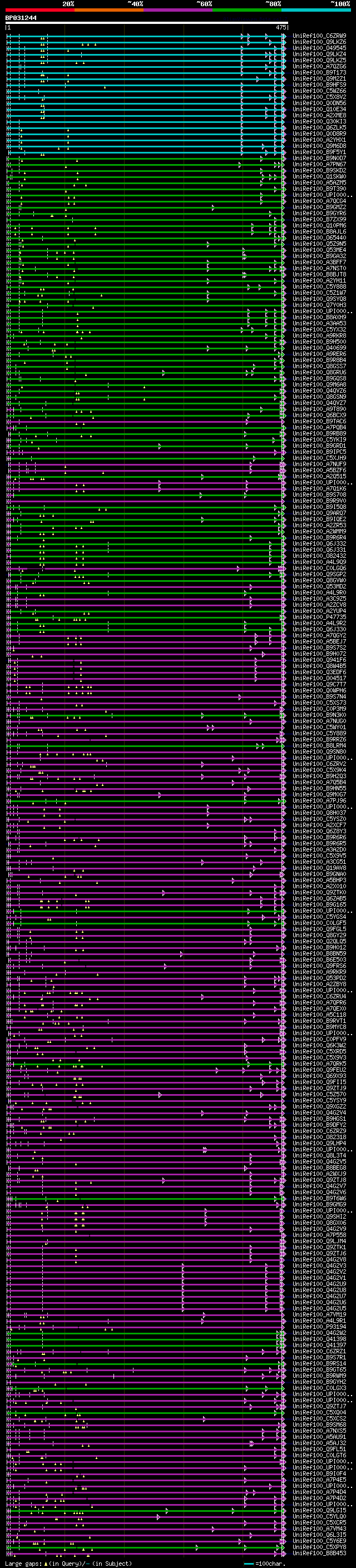The width and height of the screenshot is (356, 1568).
Task: Select hit label UniRef100_C0LGX3
Action: [x=319, y=1388]
